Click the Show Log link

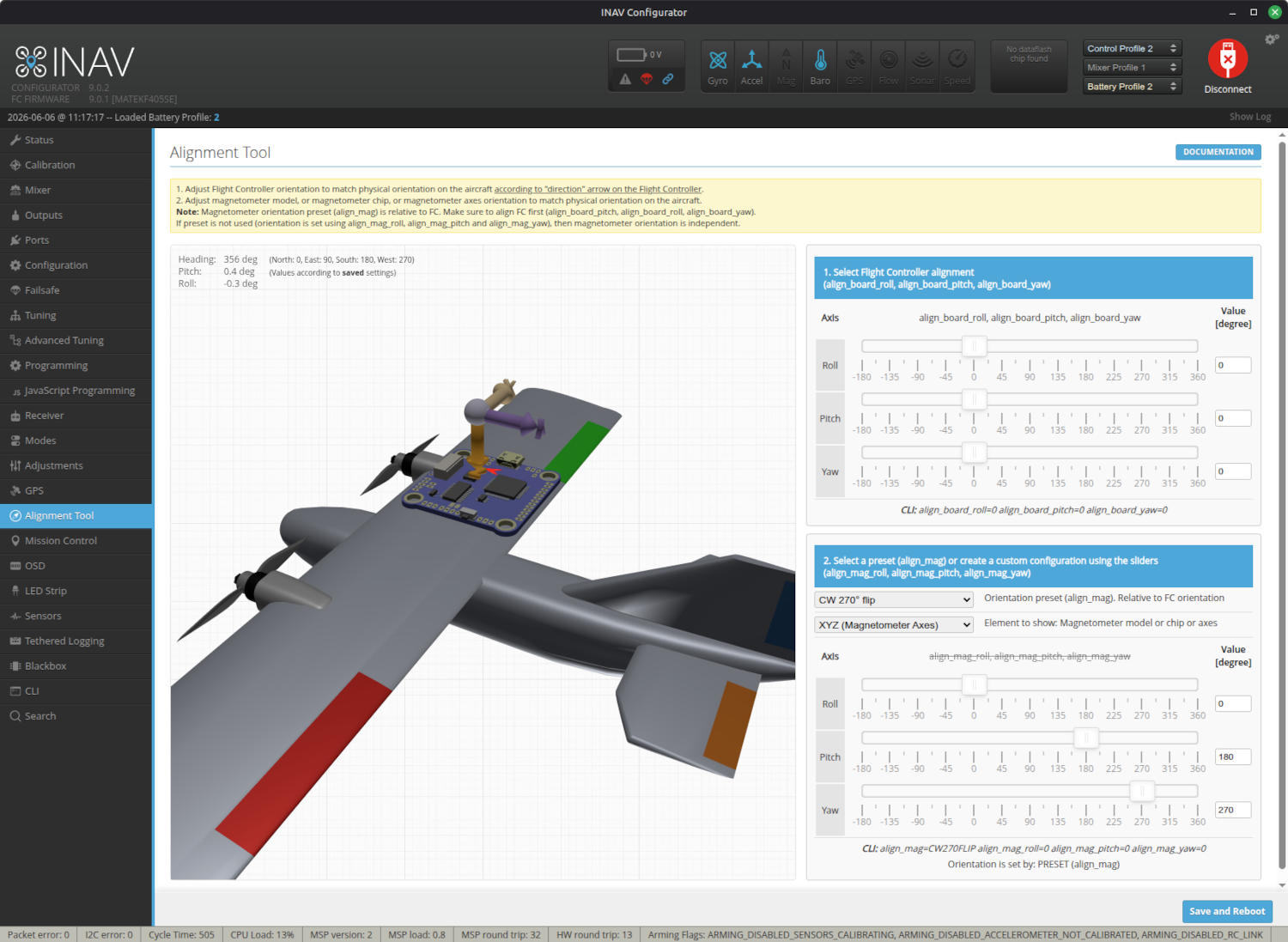1250,117
